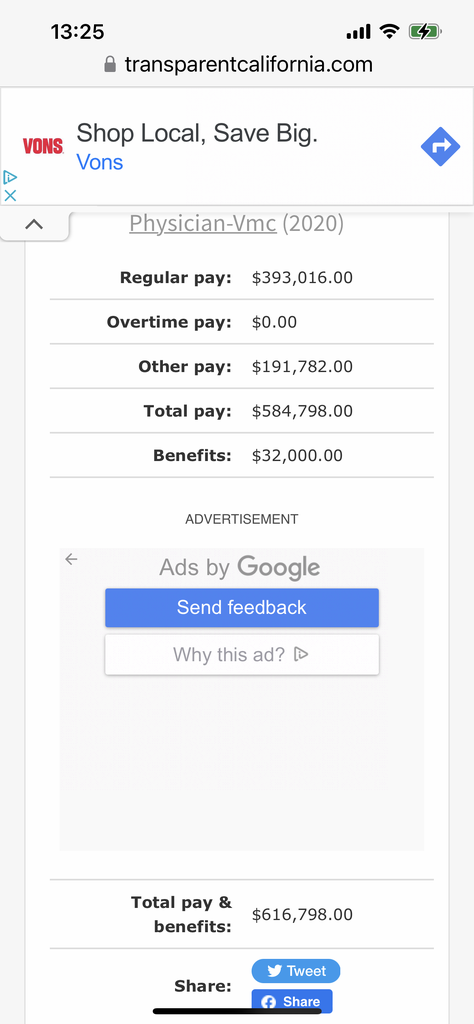Tweet this salary record
Image resolution: width=474 pixels, height=1024 pixels.
tap(296, 971)
